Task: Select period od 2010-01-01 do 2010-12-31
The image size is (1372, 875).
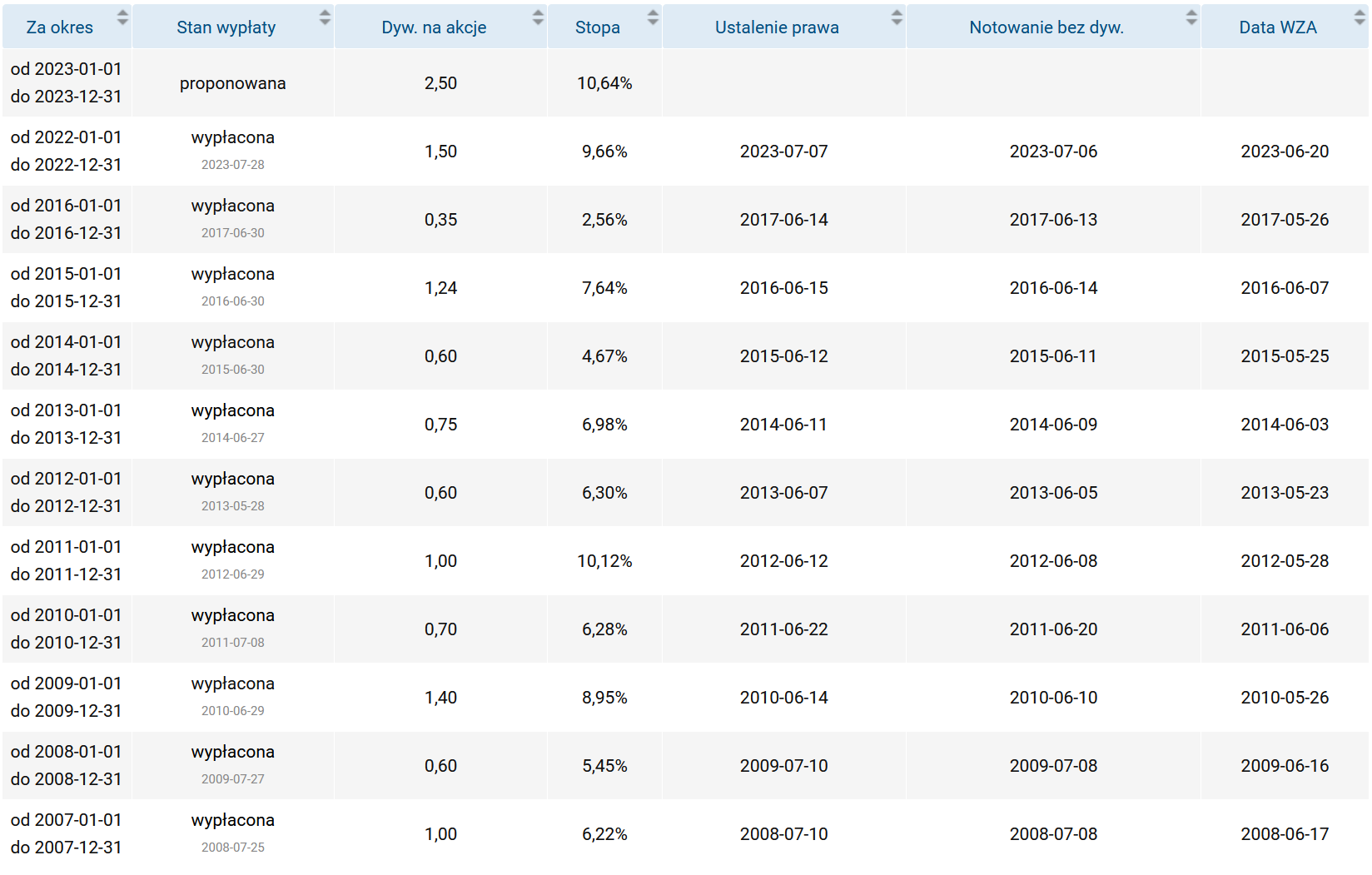Action: pyautogui.click(x=66, y=629)
